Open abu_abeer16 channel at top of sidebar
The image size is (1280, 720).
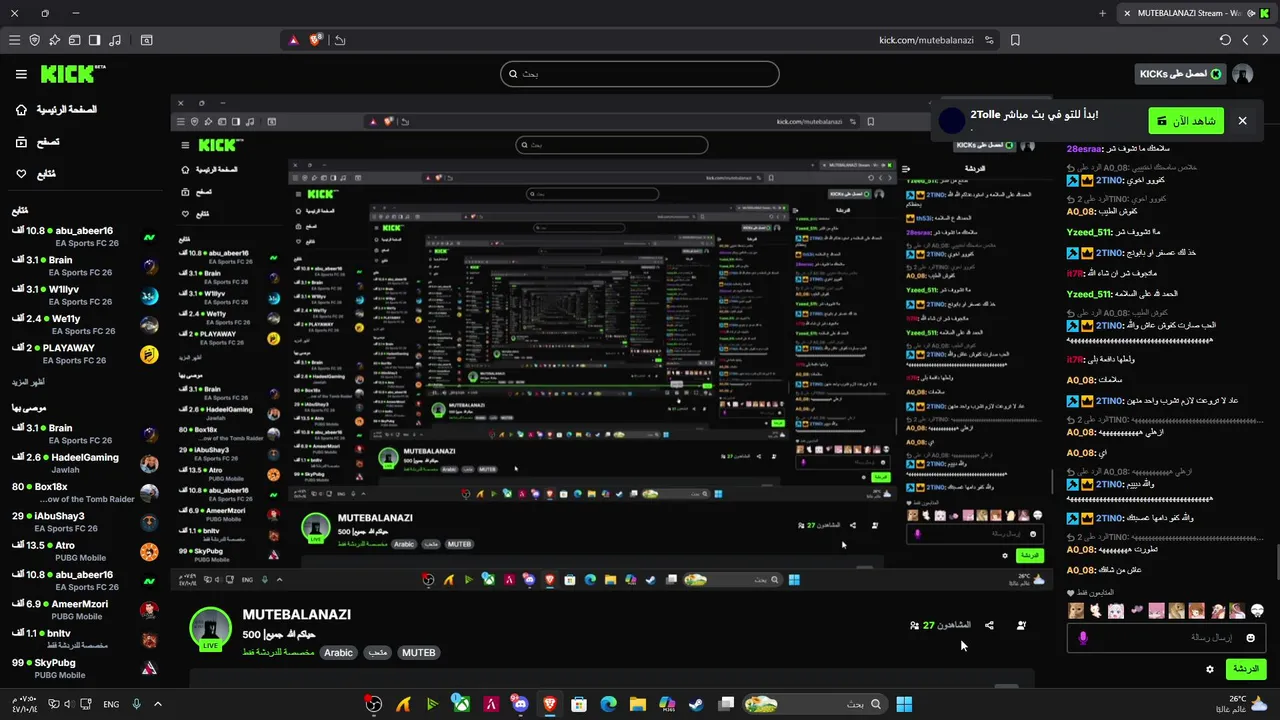pos(85,237)
